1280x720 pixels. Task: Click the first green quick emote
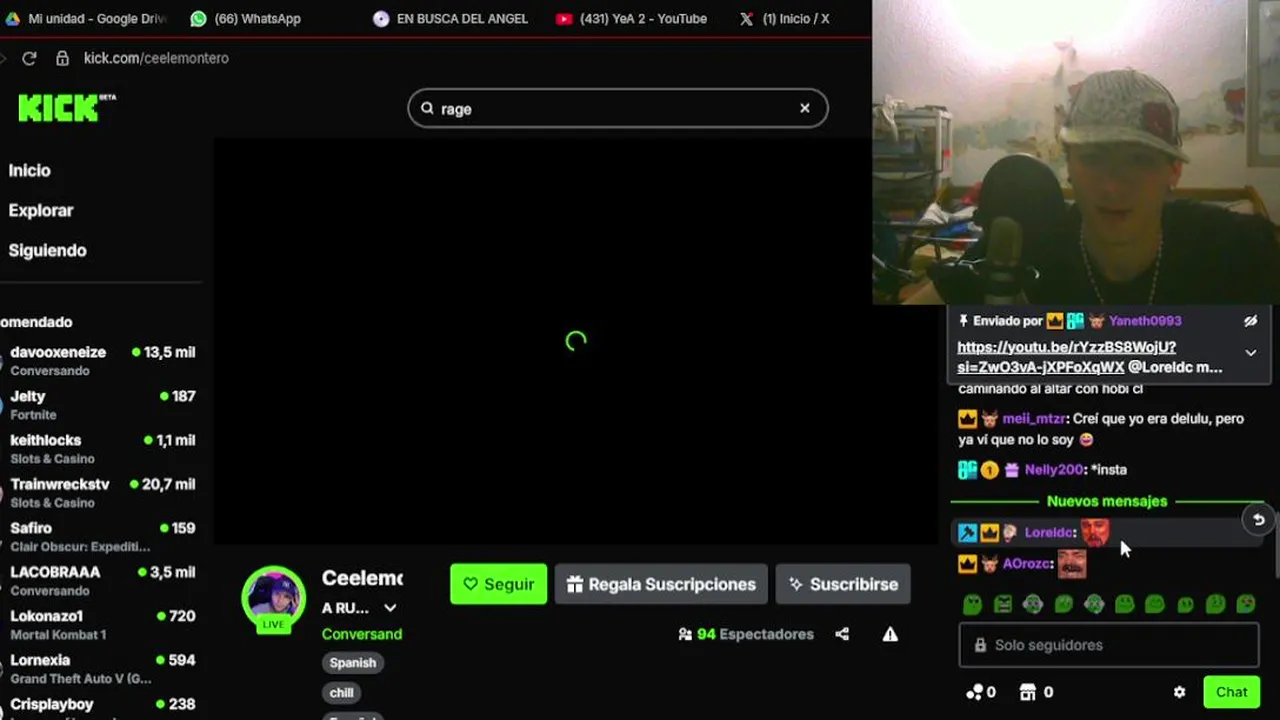tap(972, 604)
